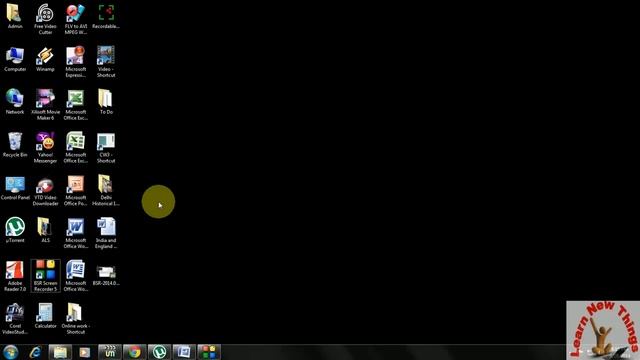640x360 pixels.
Task: Select the Video - Shortcut icon
Action: (x=106, y=62)
